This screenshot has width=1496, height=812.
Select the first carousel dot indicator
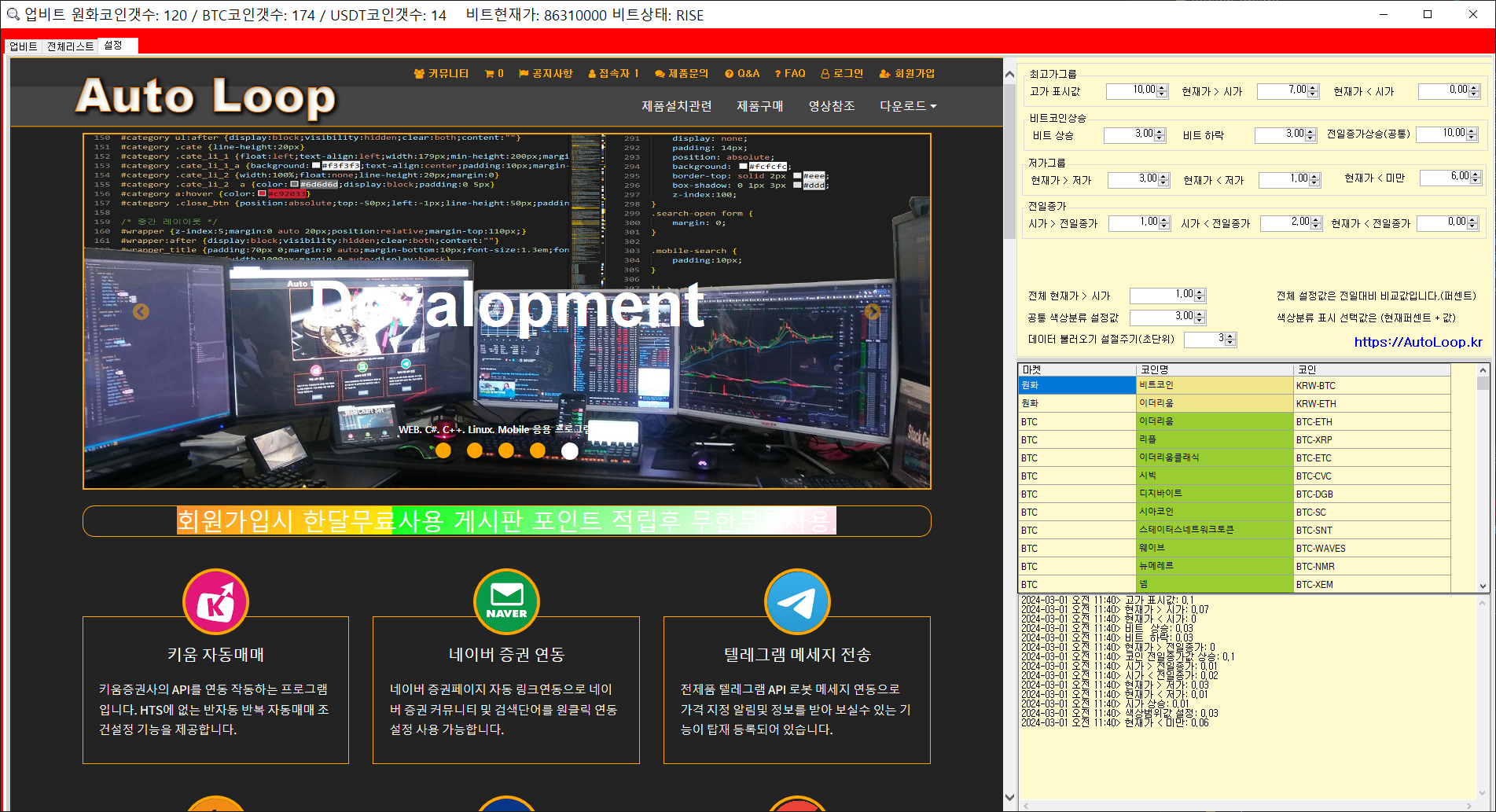click(443, 450)
